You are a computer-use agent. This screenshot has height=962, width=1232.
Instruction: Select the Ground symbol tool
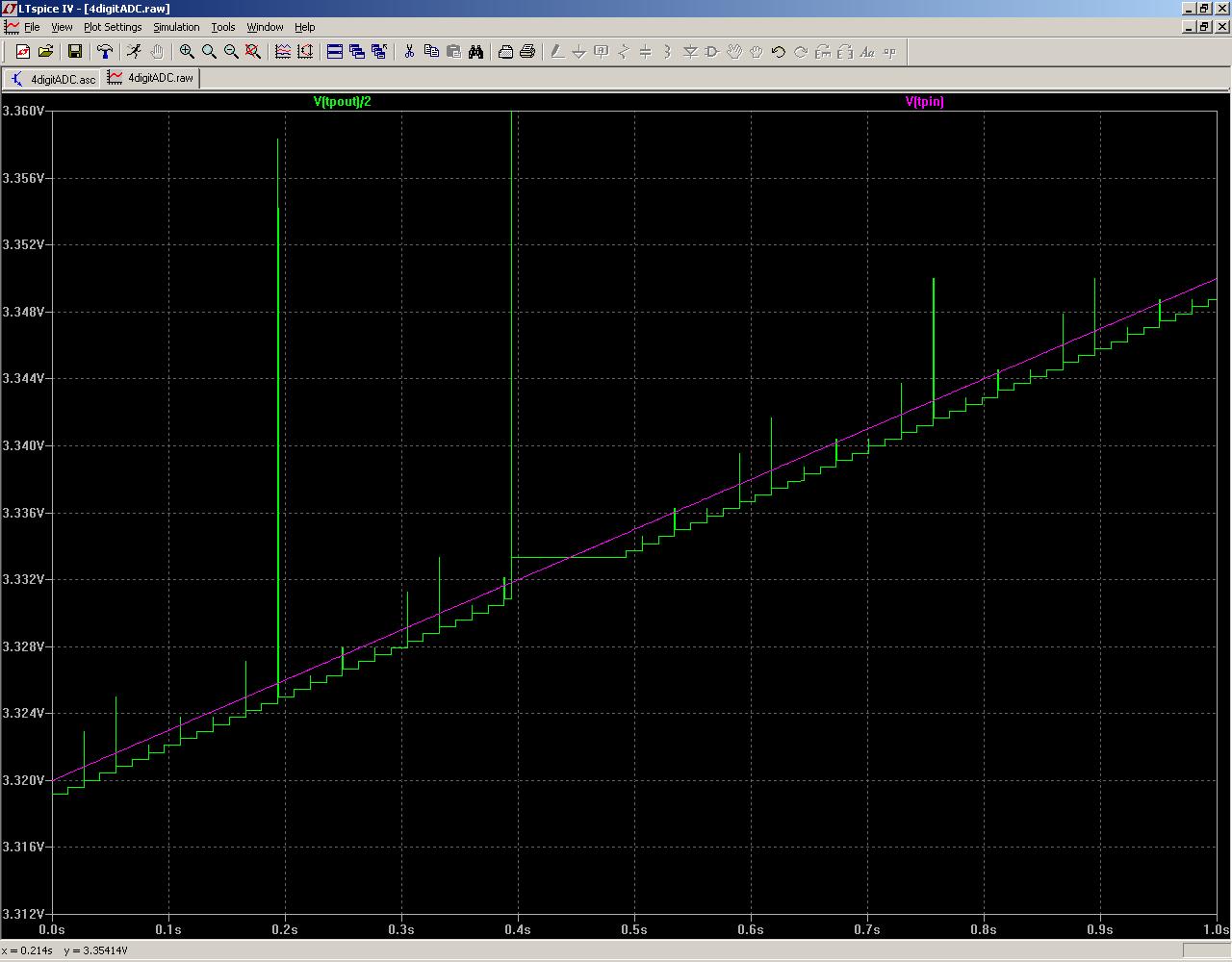tap(579, 52)
